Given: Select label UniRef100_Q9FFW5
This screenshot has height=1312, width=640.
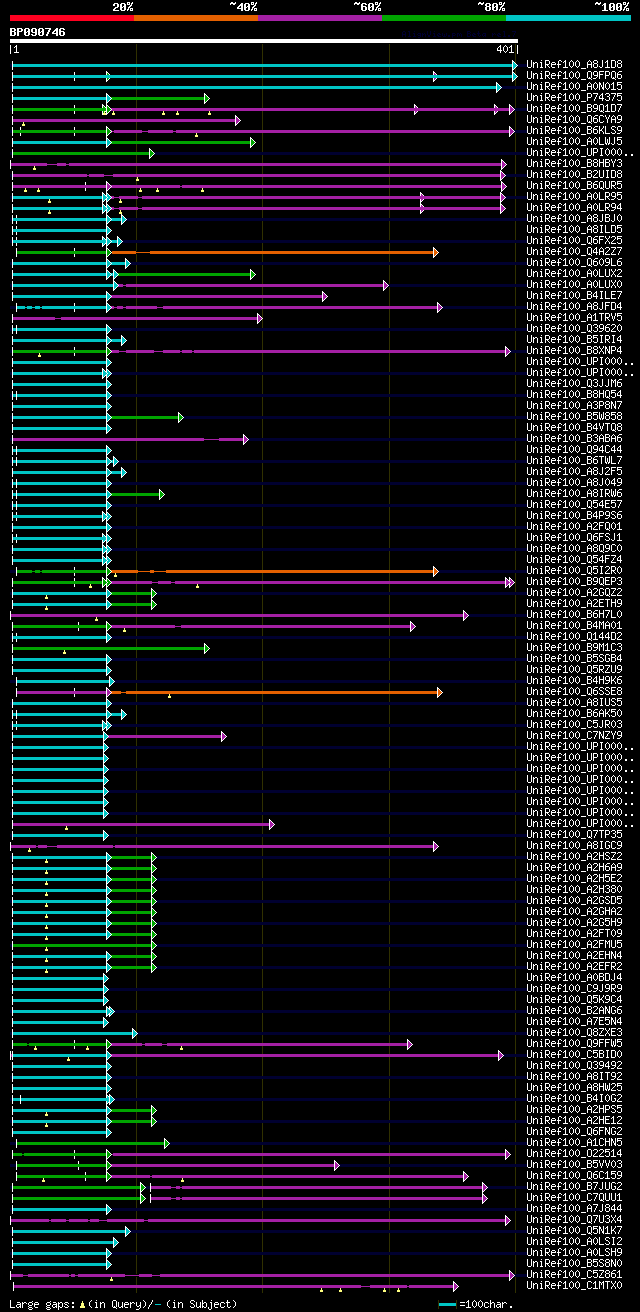Looking at the screenshot, I should point(574,1043).
